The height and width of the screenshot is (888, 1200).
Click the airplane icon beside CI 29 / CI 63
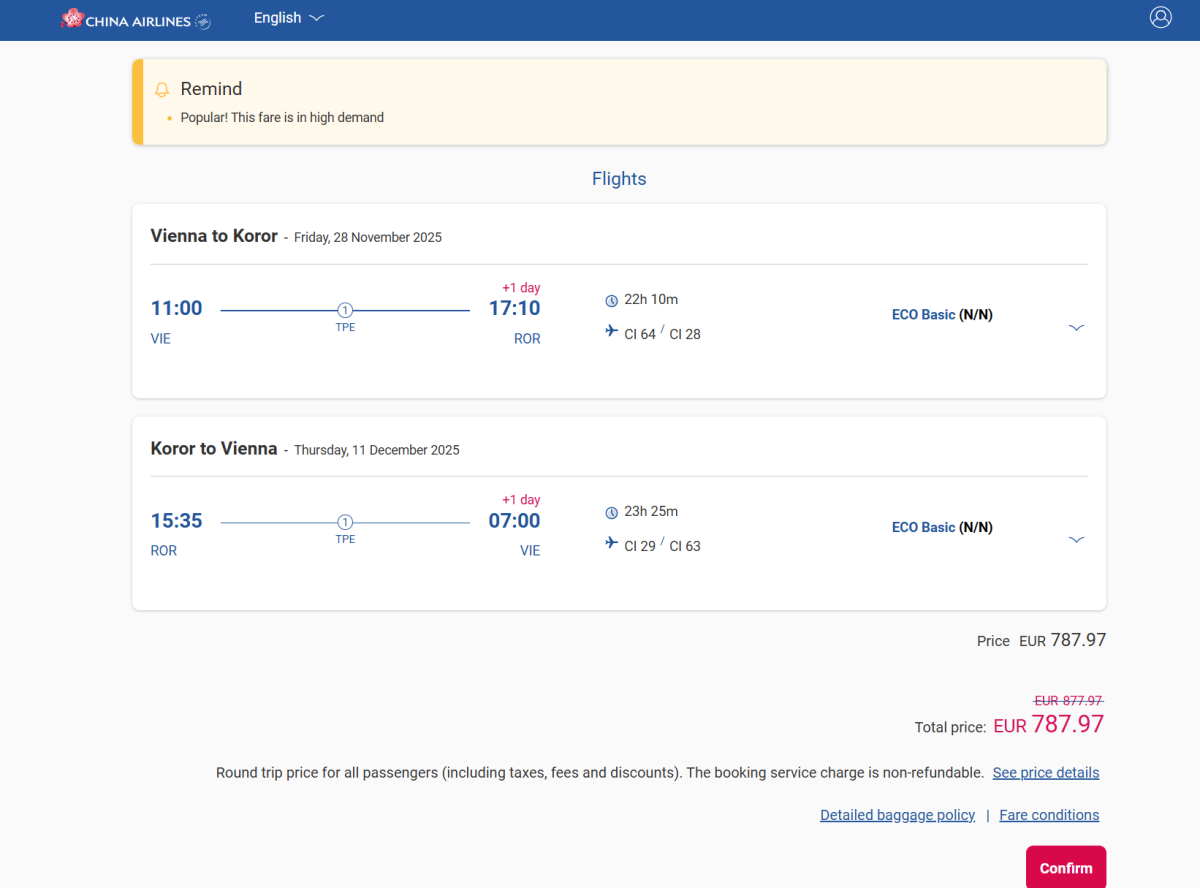click(612, 544)
